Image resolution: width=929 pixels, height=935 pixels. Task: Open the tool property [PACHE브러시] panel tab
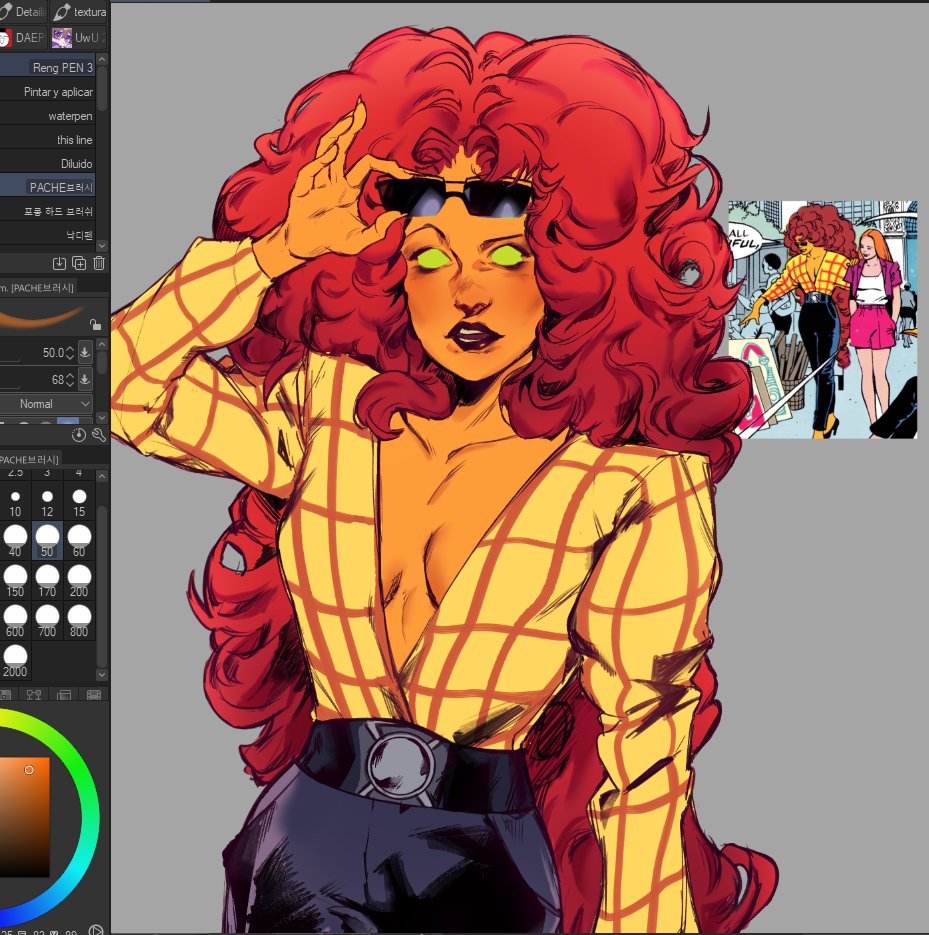pyautogui.click(x=37, y=287)
